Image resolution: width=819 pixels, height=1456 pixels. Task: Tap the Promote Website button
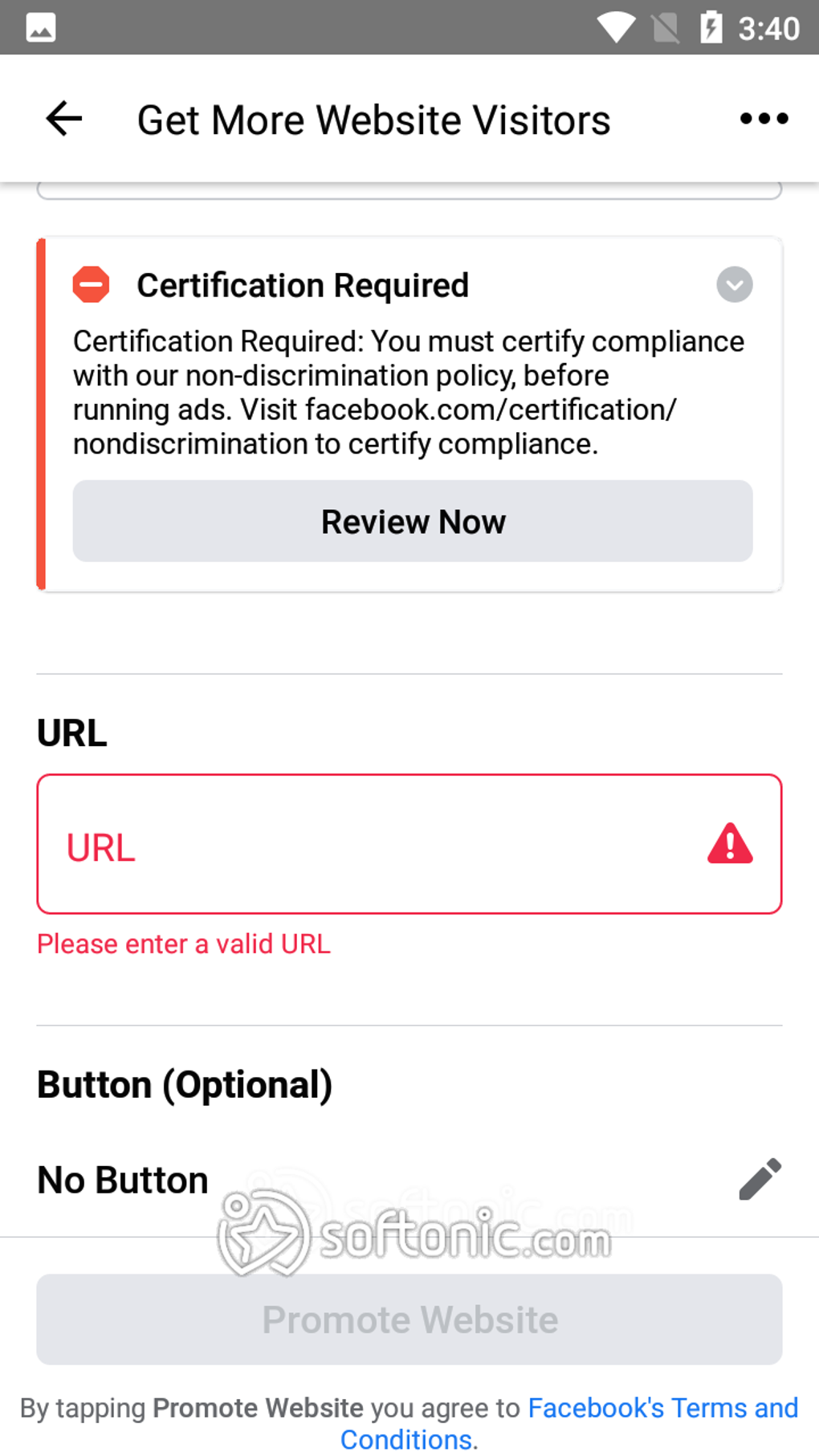(409, 1319)
